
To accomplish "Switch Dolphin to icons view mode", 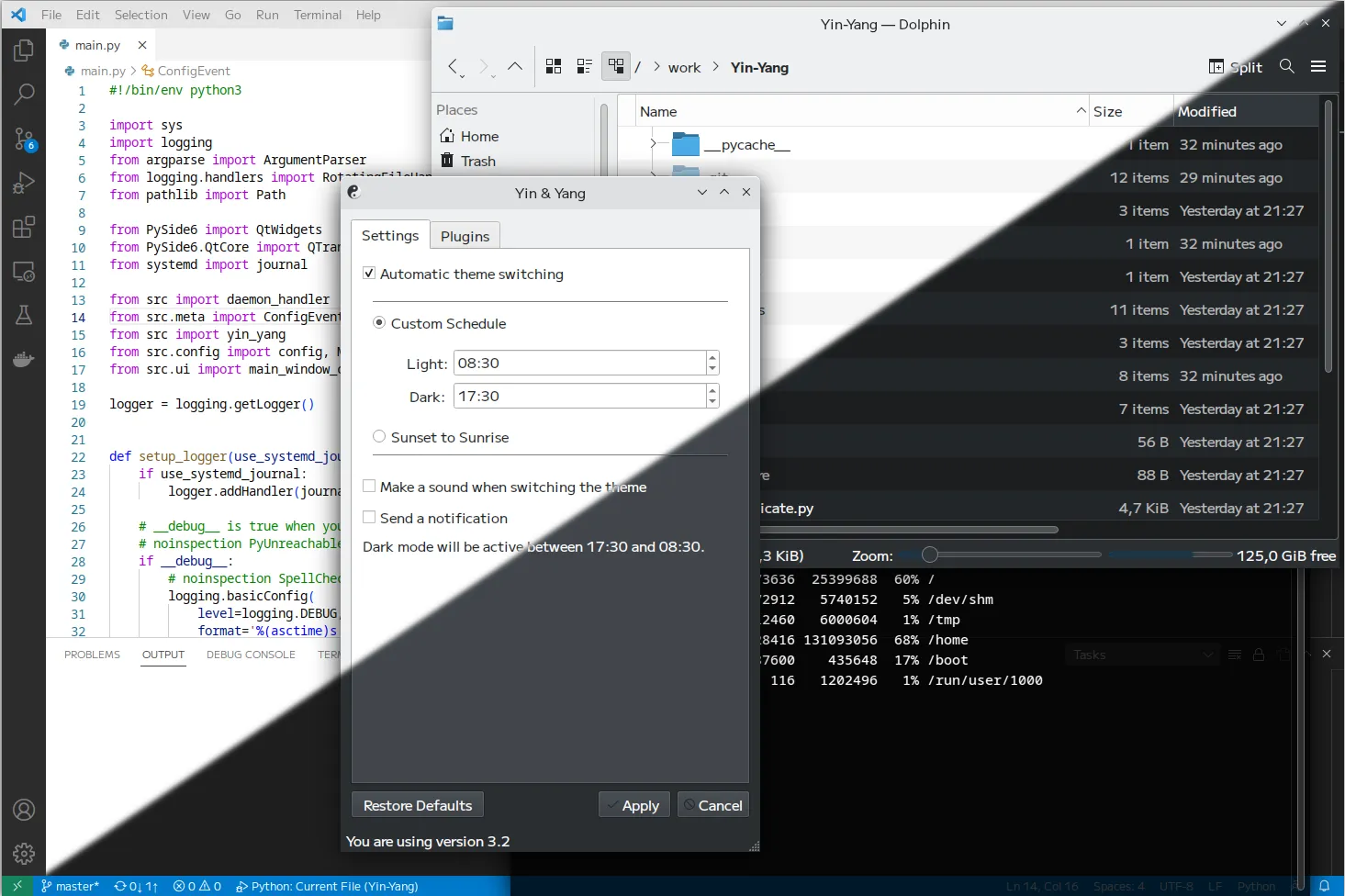I will coord(554,67).
